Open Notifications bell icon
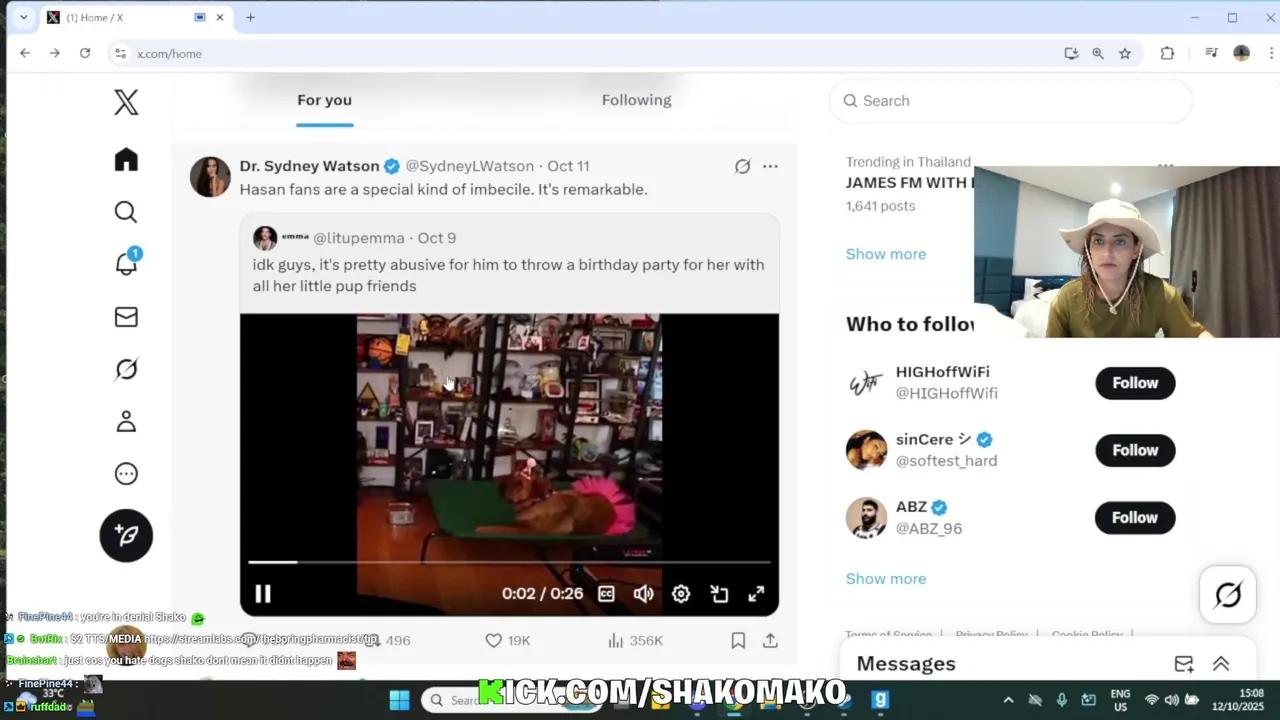This screenshot has width=1280, height=720. 126,263
